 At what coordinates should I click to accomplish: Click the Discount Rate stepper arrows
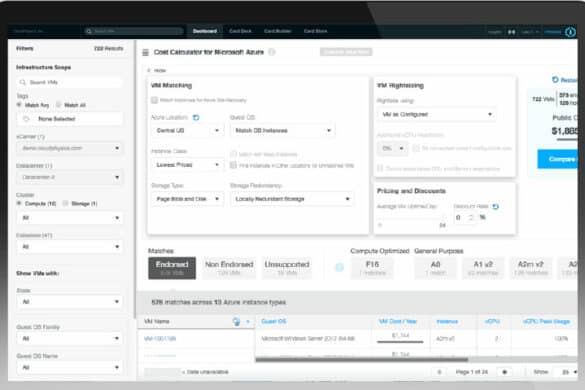471,218
